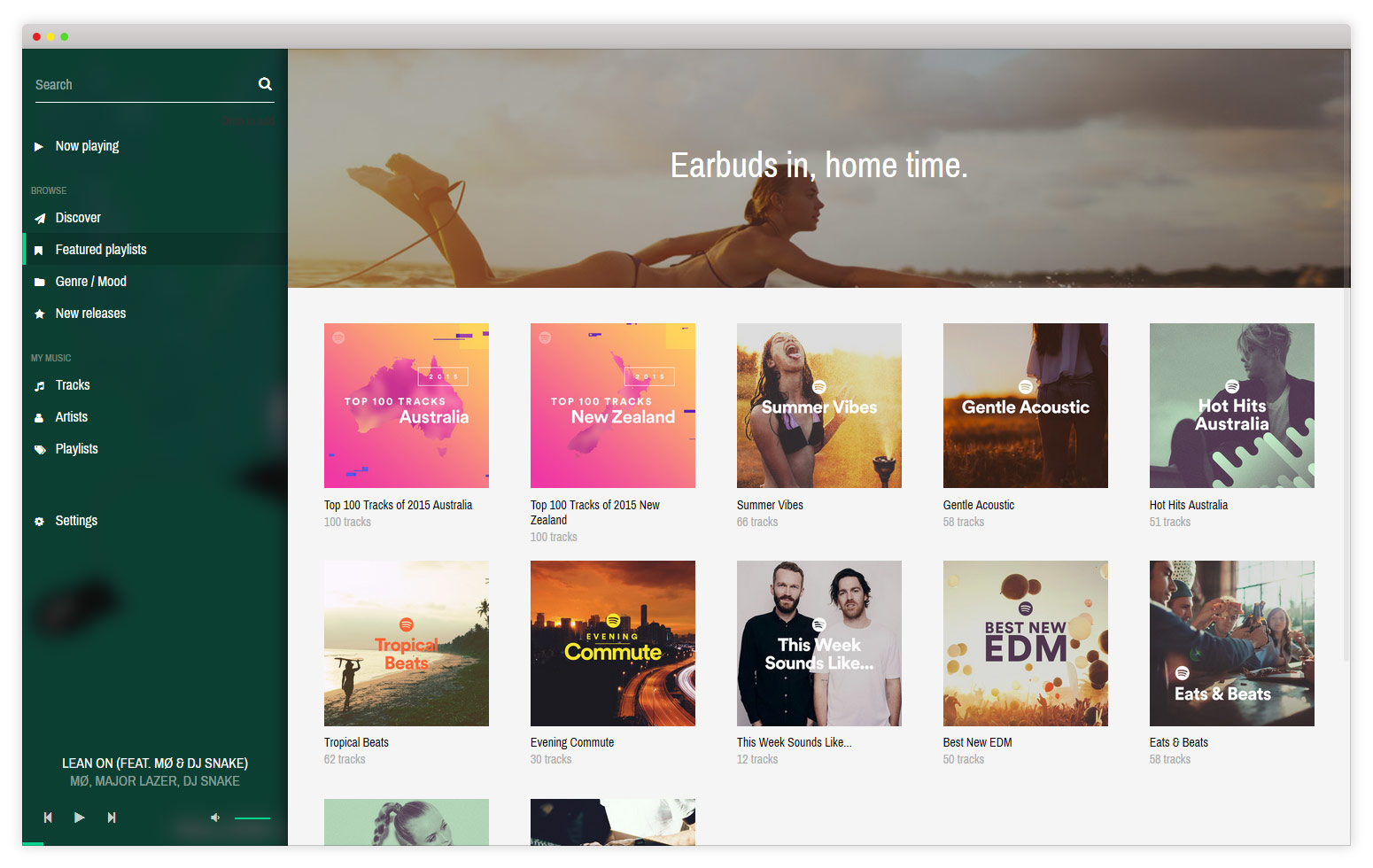Click the track progress bar at bottom
The height and width of the screenshot is (868, 1373).
pyautogui.click(x=155, y=844)
